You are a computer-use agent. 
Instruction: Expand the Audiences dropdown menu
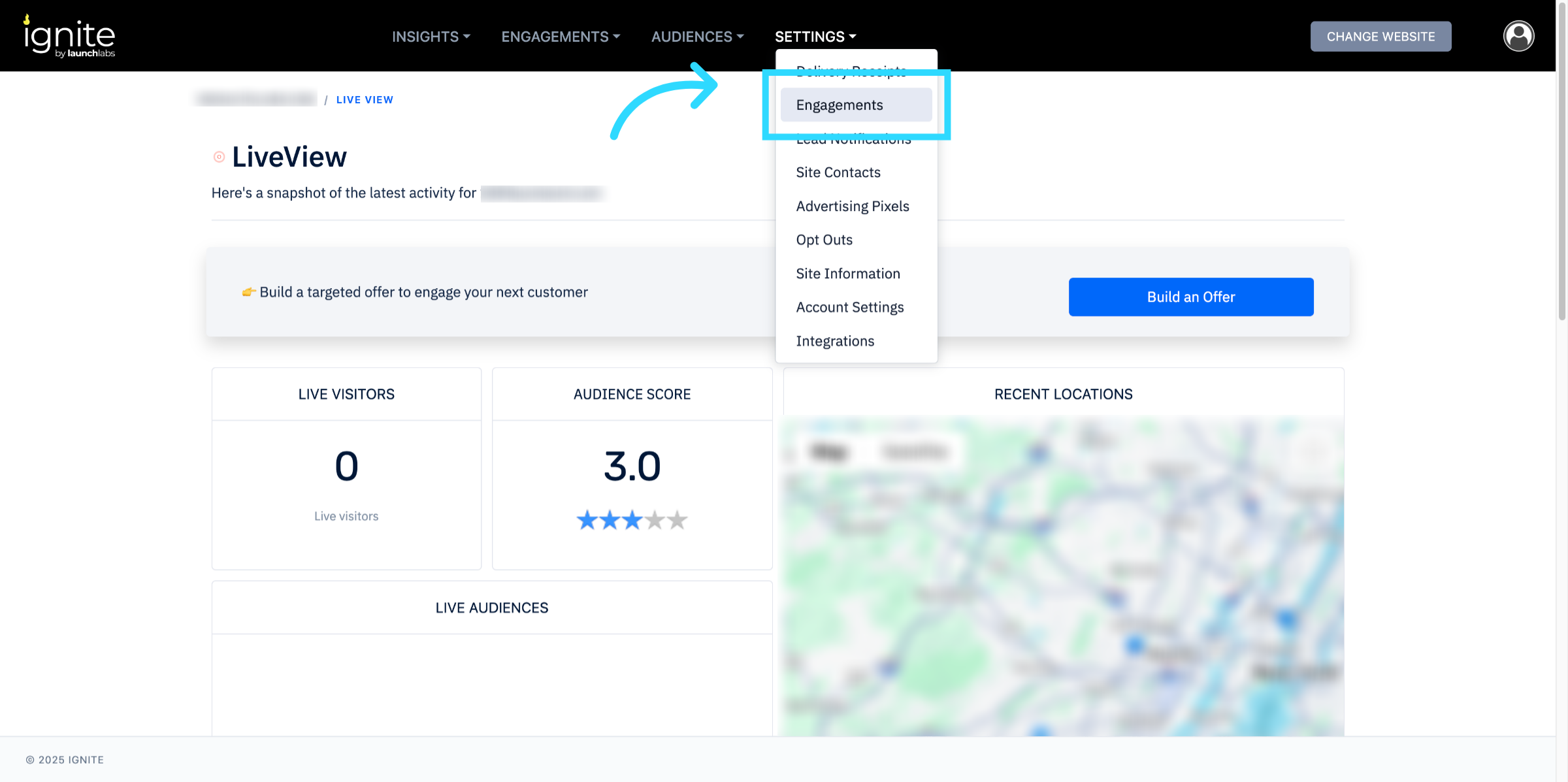pyautogui.click(x=697, y=37)
